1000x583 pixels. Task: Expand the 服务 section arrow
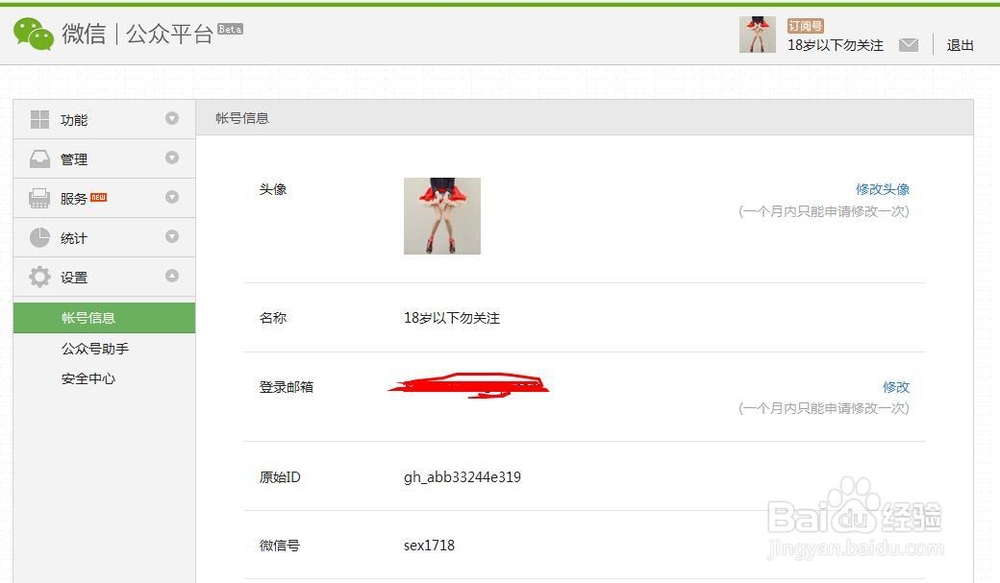(172, 197)
